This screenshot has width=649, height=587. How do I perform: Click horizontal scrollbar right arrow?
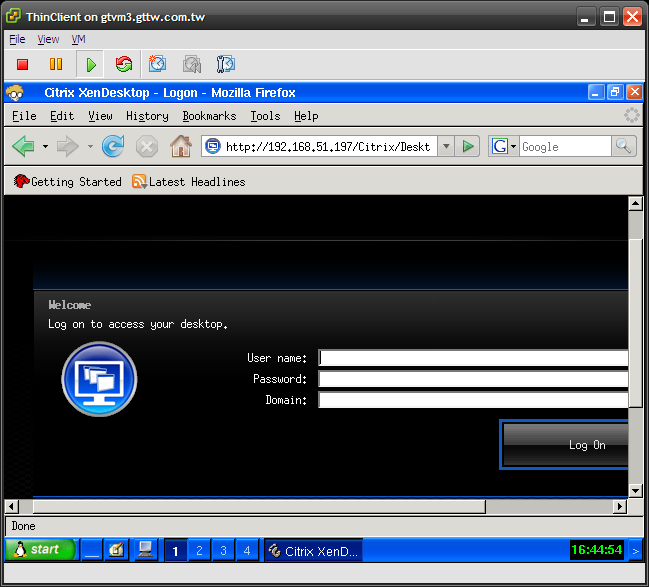[x=619, y=506]
